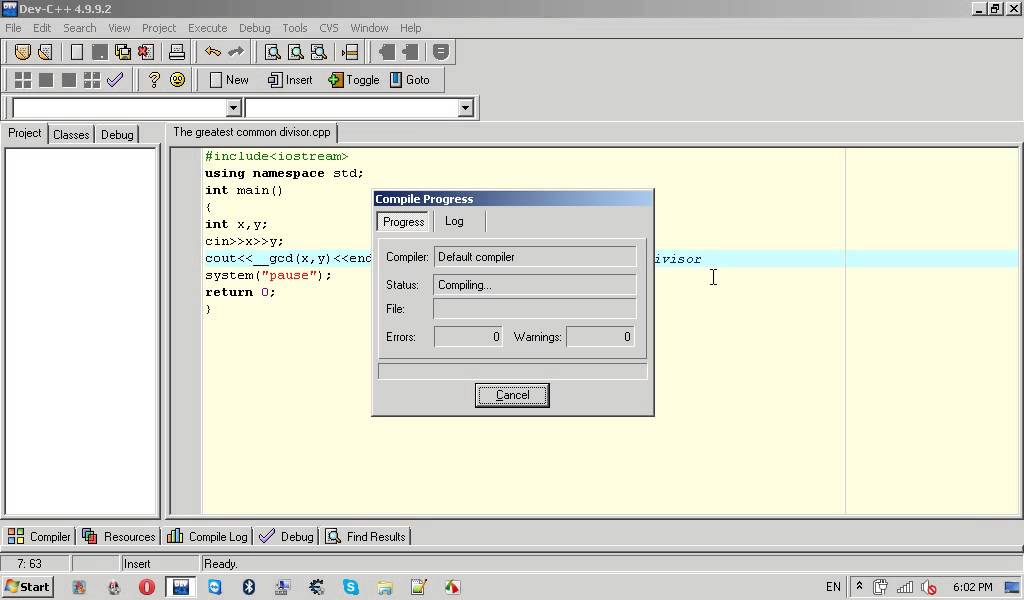This screenshot has width=1024, height=600.
Task: Open Skype from the taskbar
Action: coord(351,587)
